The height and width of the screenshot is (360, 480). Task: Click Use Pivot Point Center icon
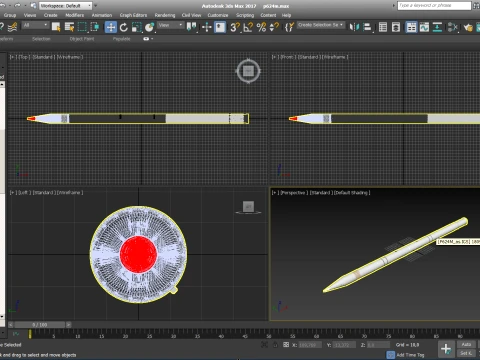click(x=191, y=27)
